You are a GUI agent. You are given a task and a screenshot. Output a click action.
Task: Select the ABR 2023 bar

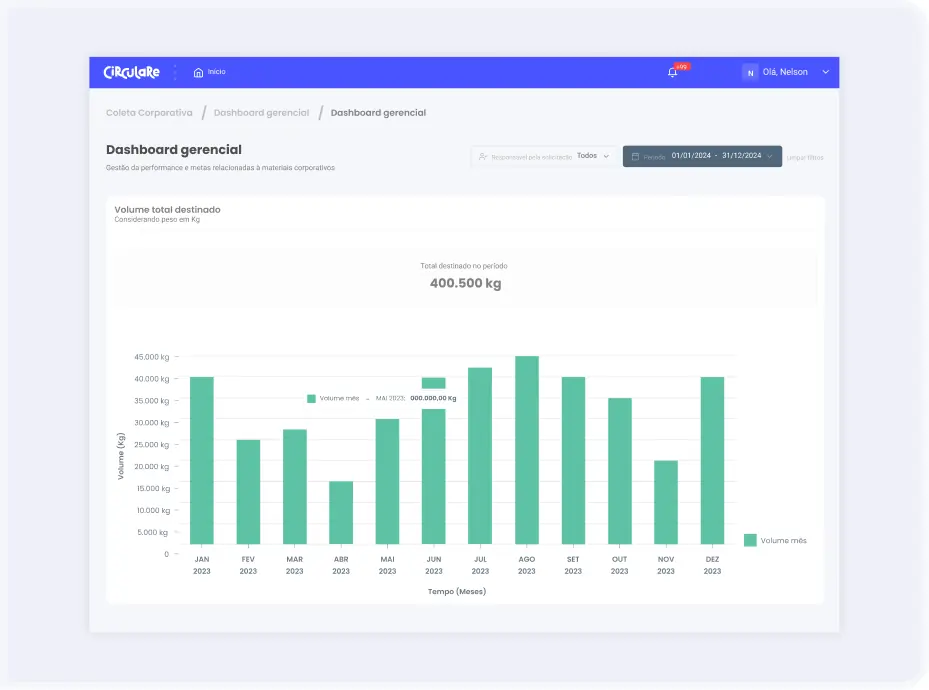341,512
